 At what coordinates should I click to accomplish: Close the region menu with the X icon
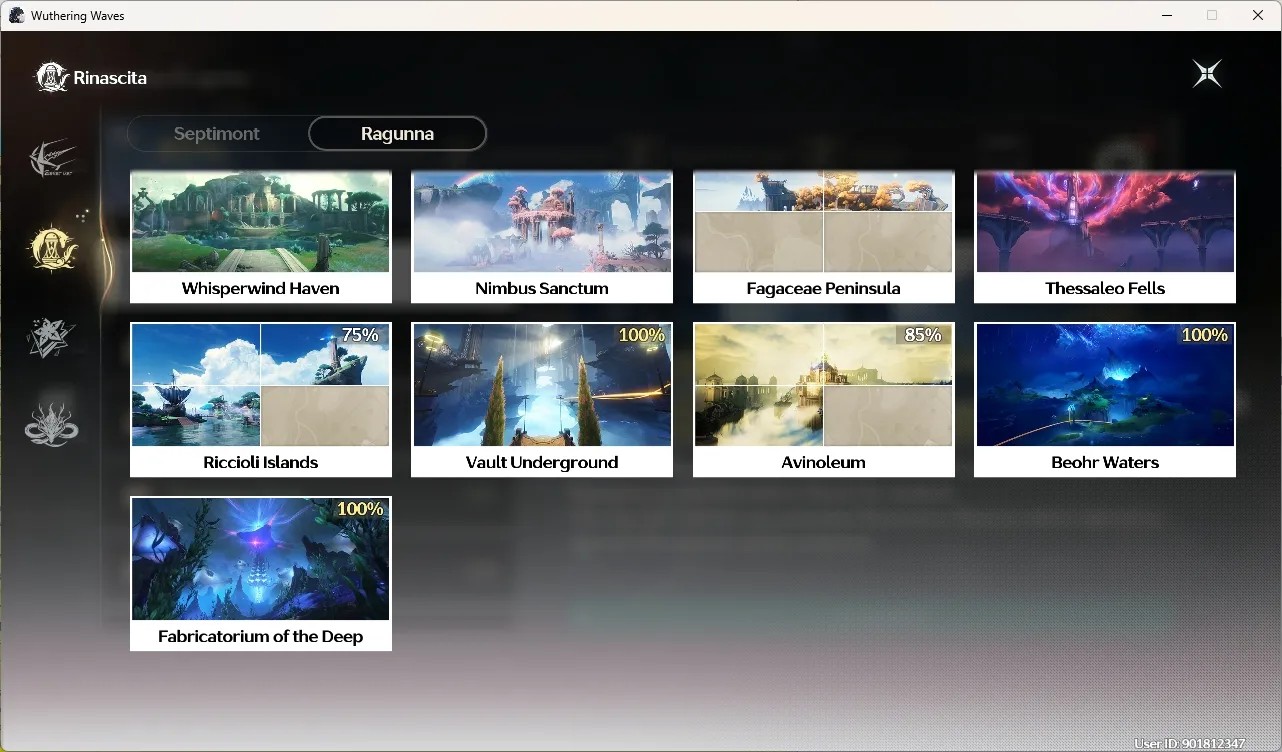[x=1207, y=74]
